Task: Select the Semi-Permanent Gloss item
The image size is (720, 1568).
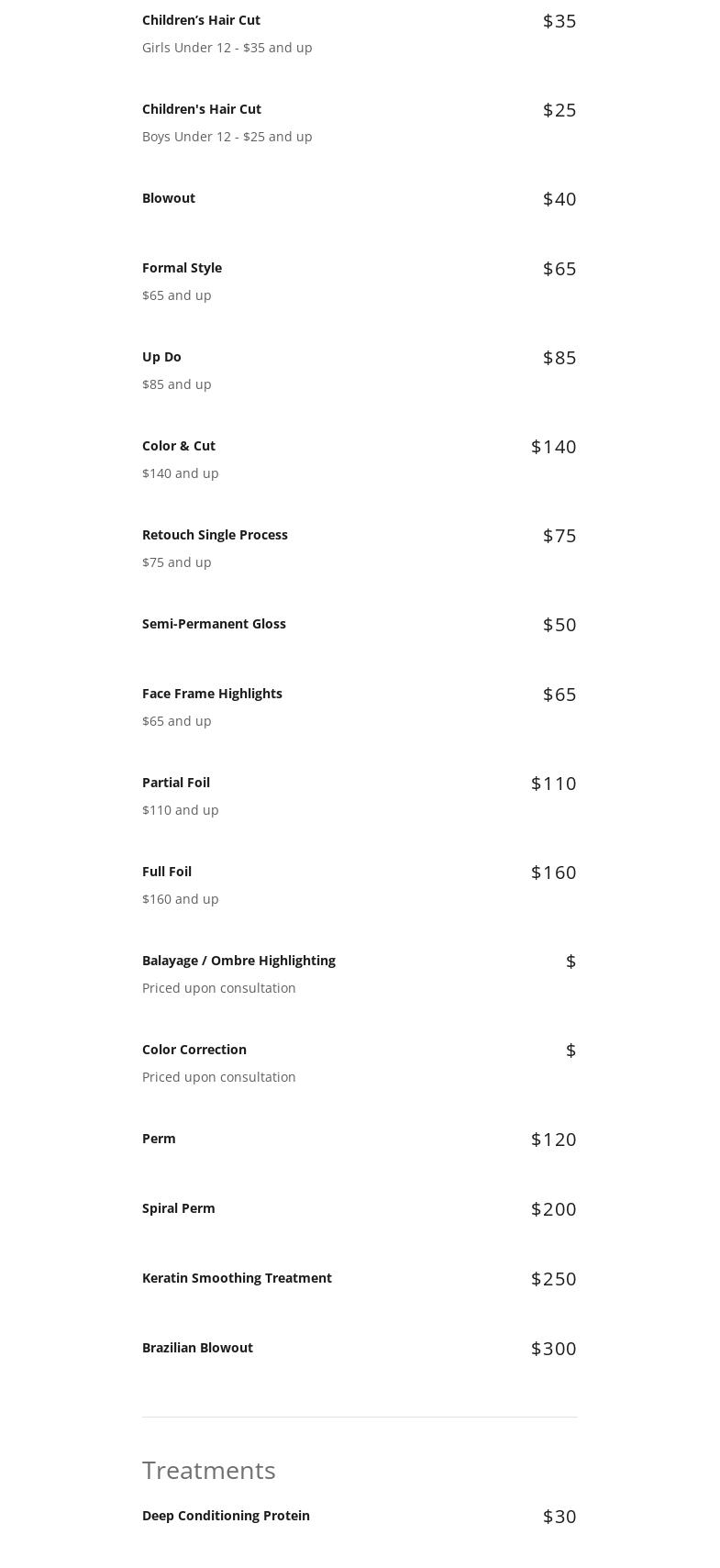Action: click(214, 624)
